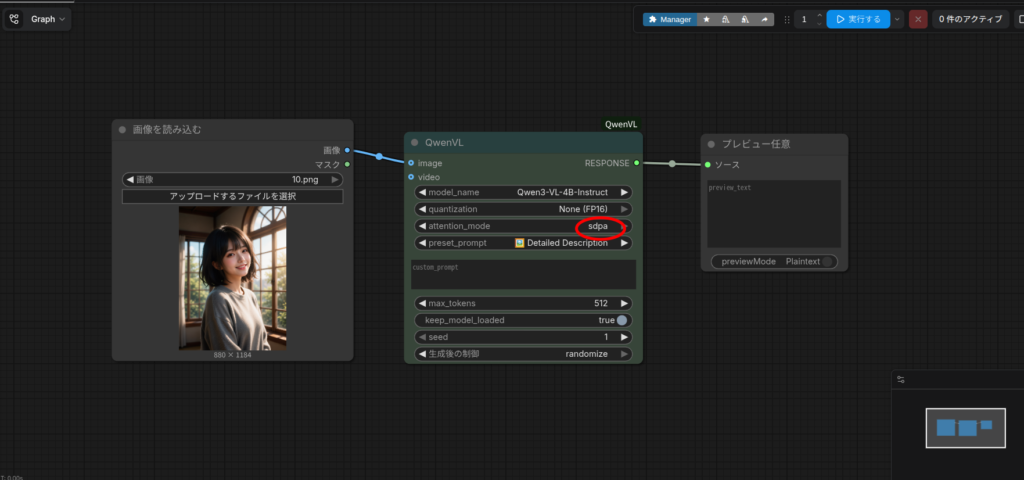Image resolution: width=1024 pixels, height=480 pixels.
Task: Click アップロードするファイルを選択 button
Action: [232, 196]
